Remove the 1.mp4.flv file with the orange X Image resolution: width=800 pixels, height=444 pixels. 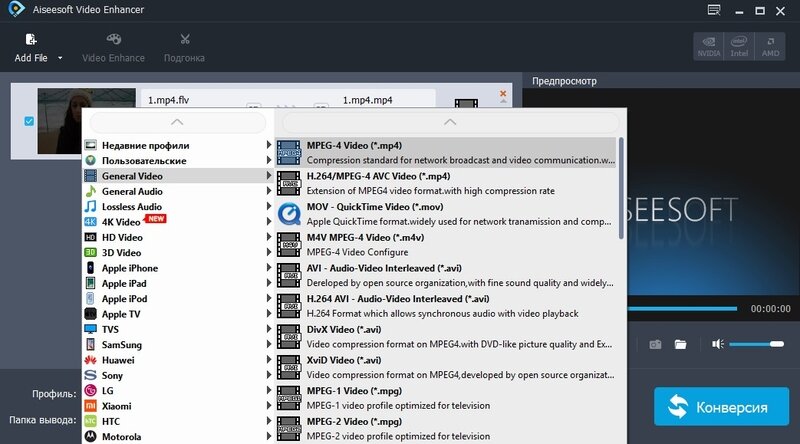[x=503, y=93]
